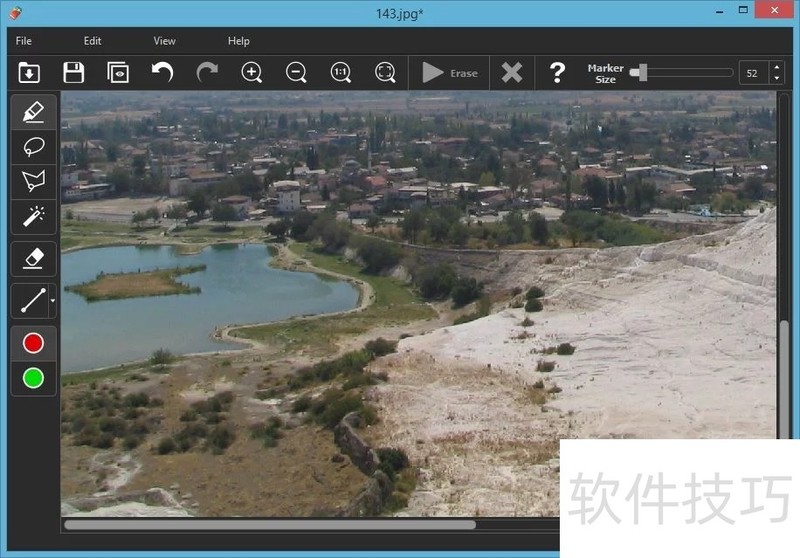Select the Polygonal lasso tool
The image size is (800, 558).
coord(33,181)
